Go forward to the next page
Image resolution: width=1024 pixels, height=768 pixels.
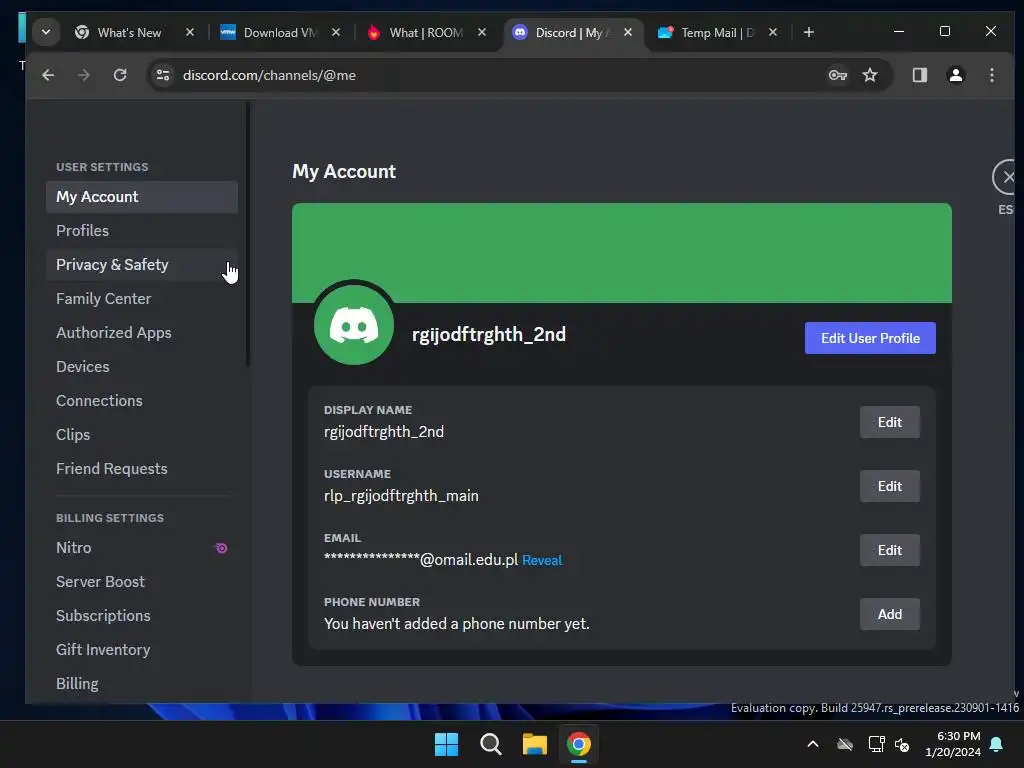pos(84,75)
